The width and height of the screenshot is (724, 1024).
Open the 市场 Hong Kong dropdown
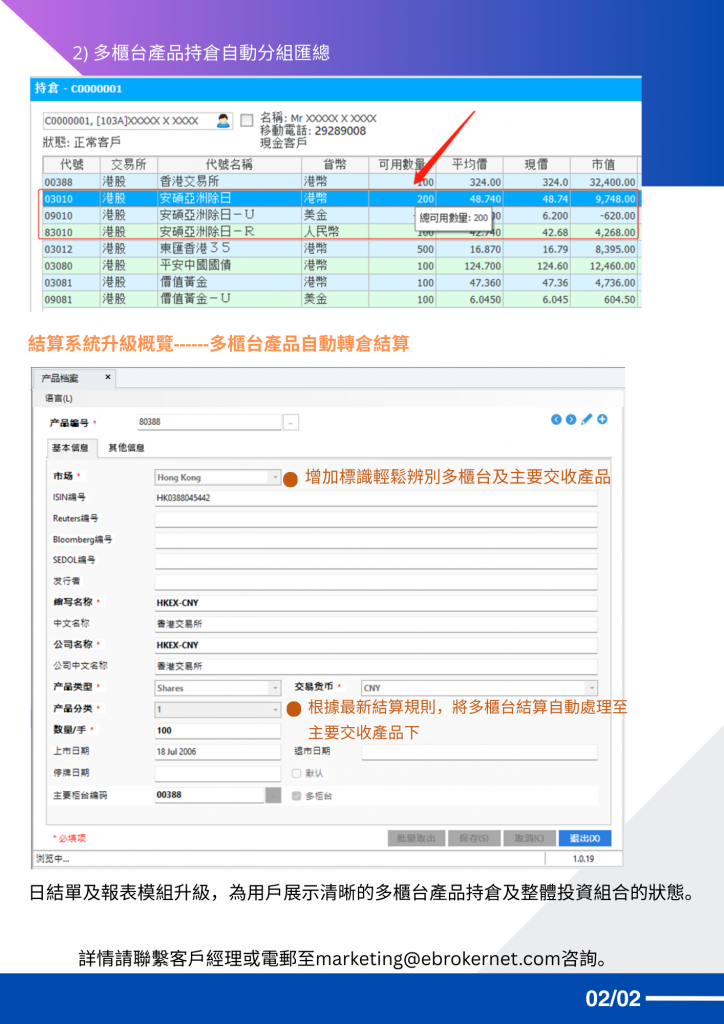[x=275, y=477]
